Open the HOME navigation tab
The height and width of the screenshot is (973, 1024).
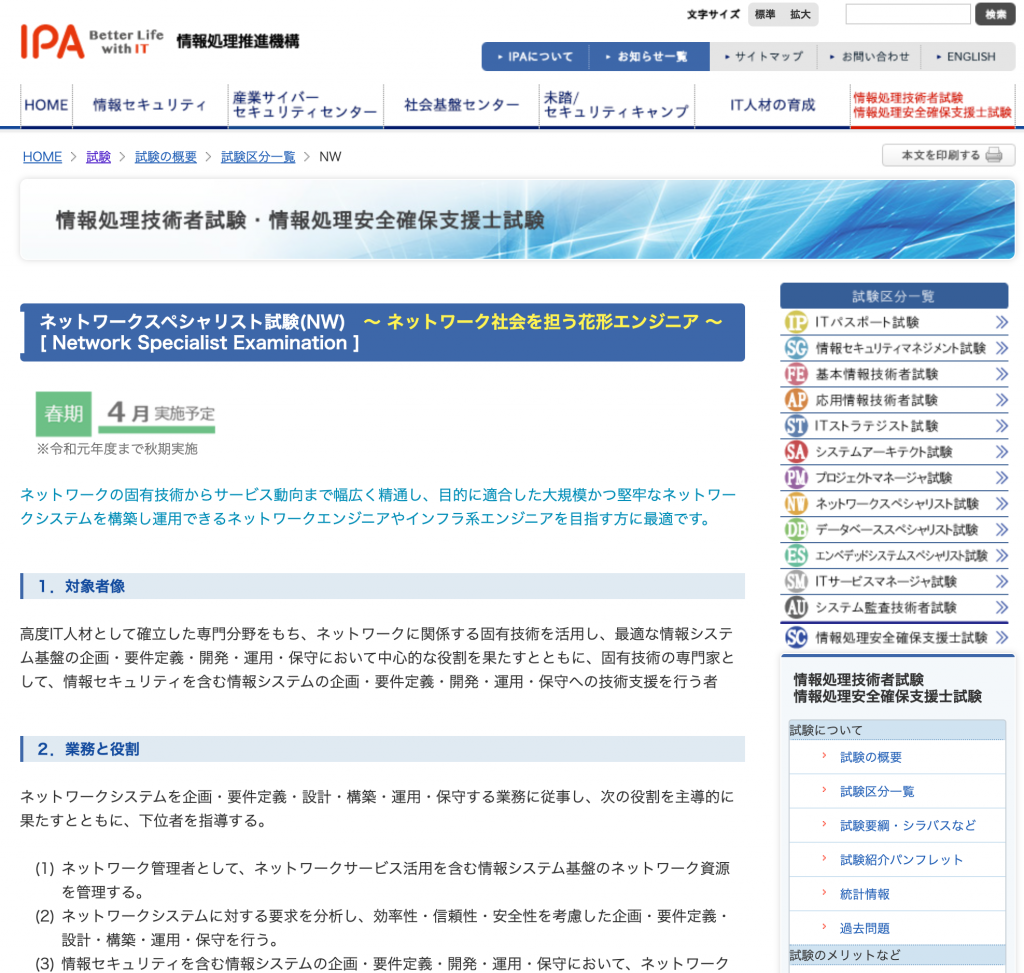[x=46, y=105]
